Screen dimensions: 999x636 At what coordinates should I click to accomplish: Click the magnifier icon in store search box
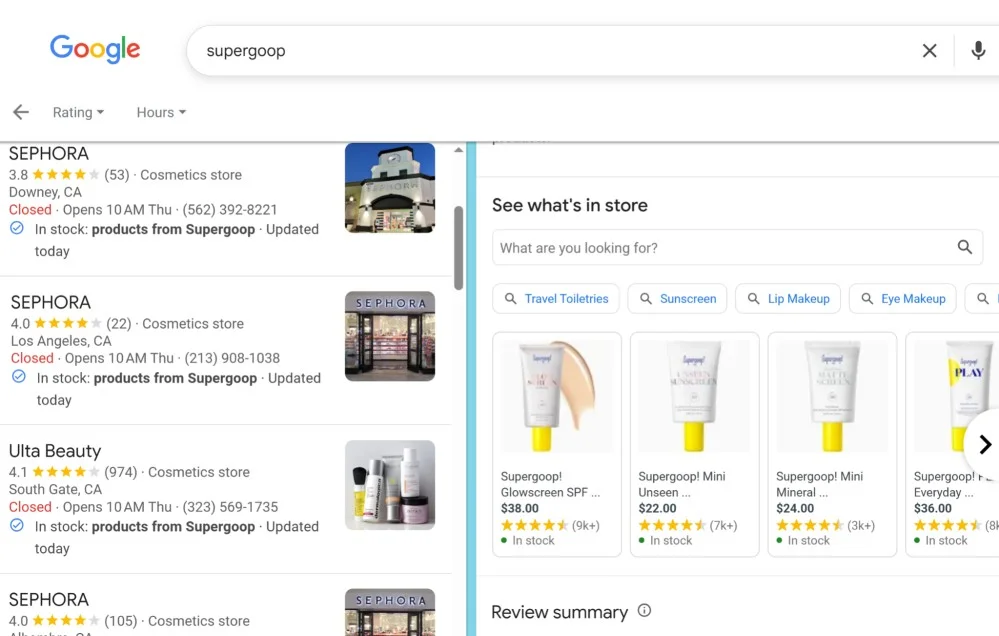pyautogui.click(x=965, y=247)
